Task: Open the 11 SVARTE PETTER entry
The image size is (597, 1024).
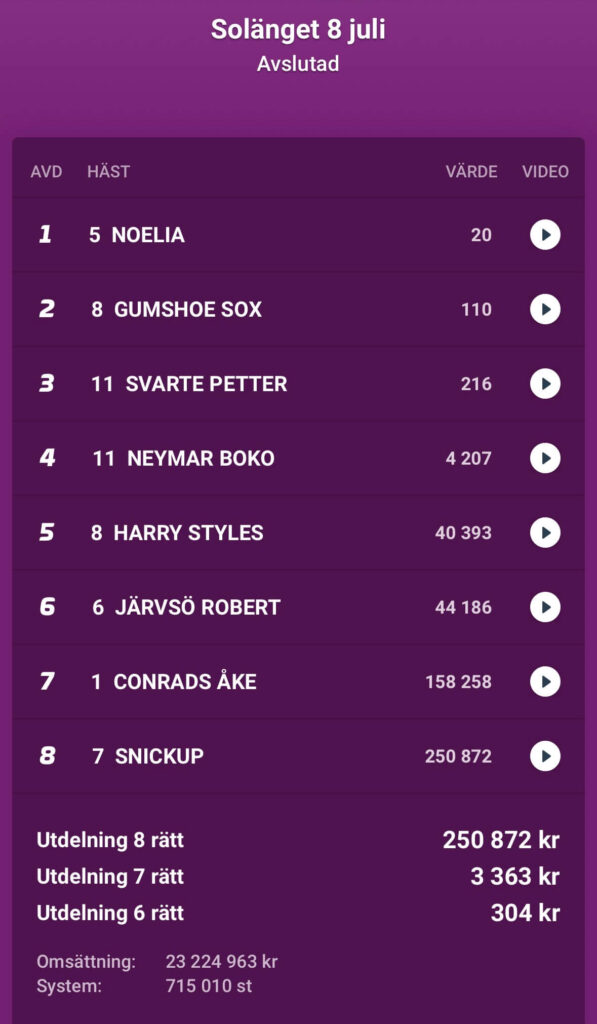Action: coord(298,383)
